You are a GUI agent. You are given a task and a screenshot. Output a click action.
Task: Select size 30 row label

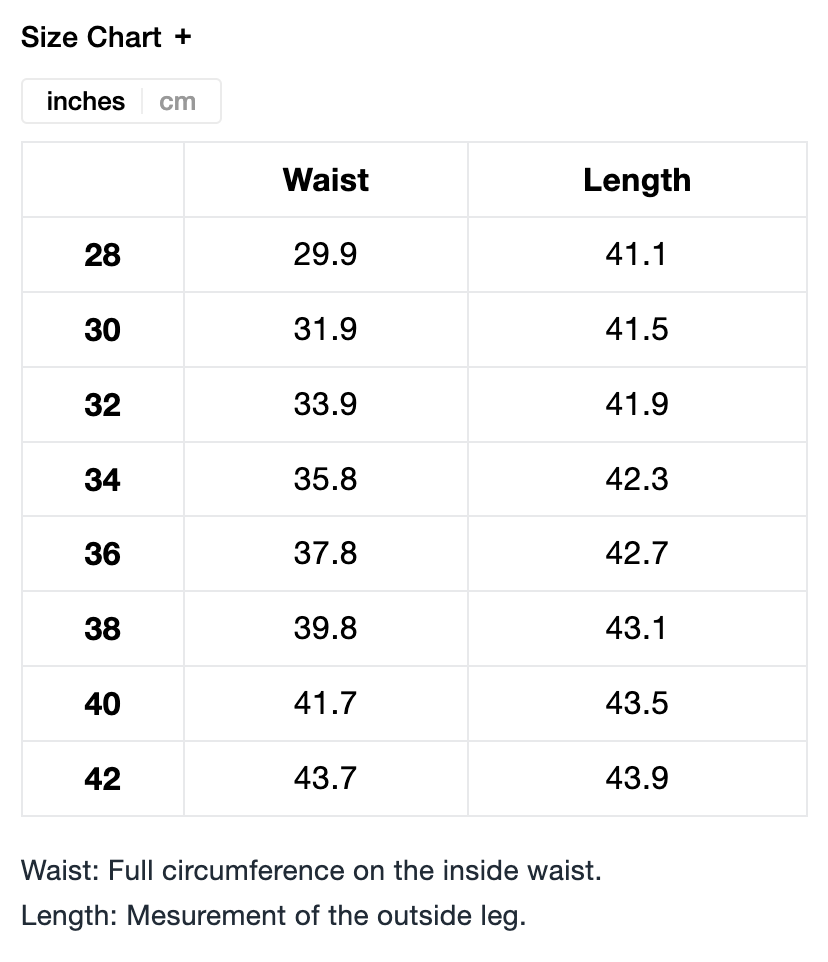coord(102,330)
